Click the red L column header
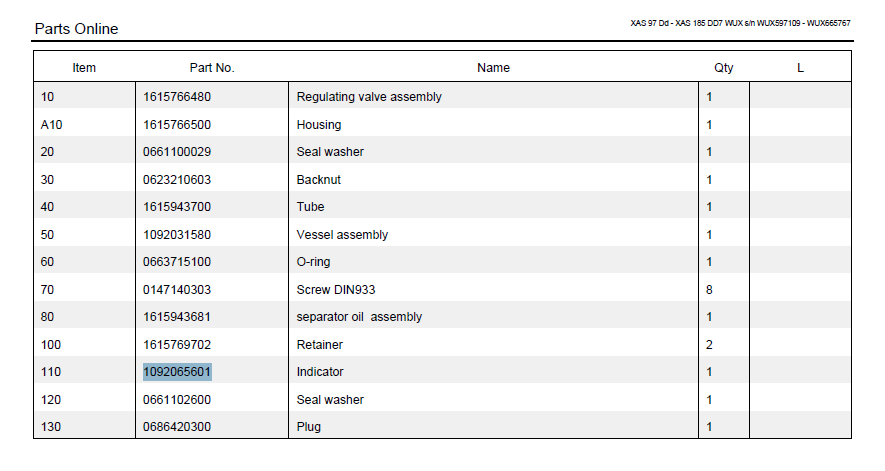885x471 pixels. click(x=800, y=68)
